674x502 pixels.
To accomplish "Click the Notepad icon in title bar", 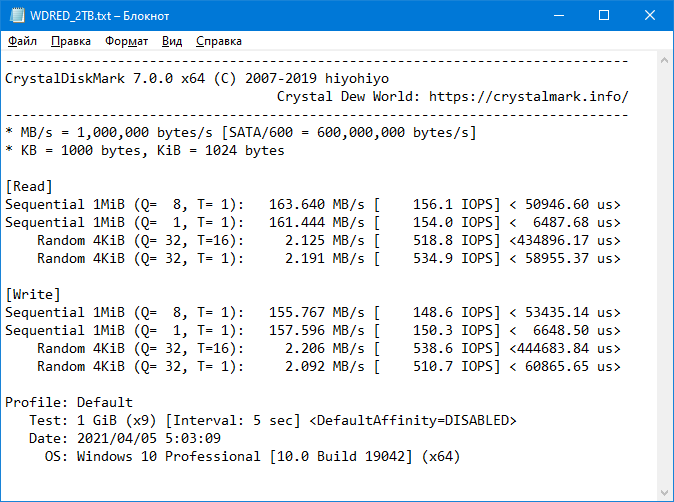I will pos(17,15).
